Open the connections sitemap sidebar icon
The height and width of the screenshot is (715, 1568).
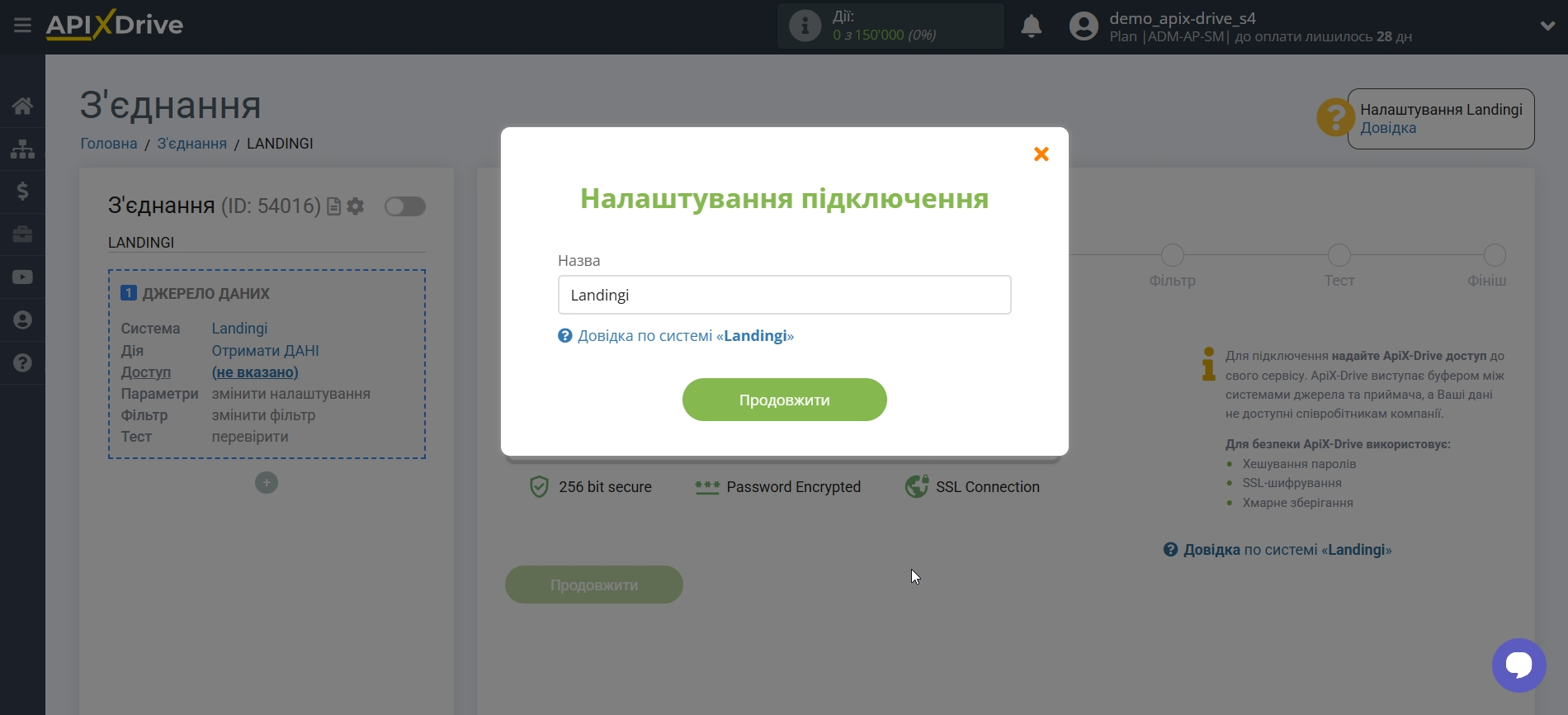(x=22, y=149)
